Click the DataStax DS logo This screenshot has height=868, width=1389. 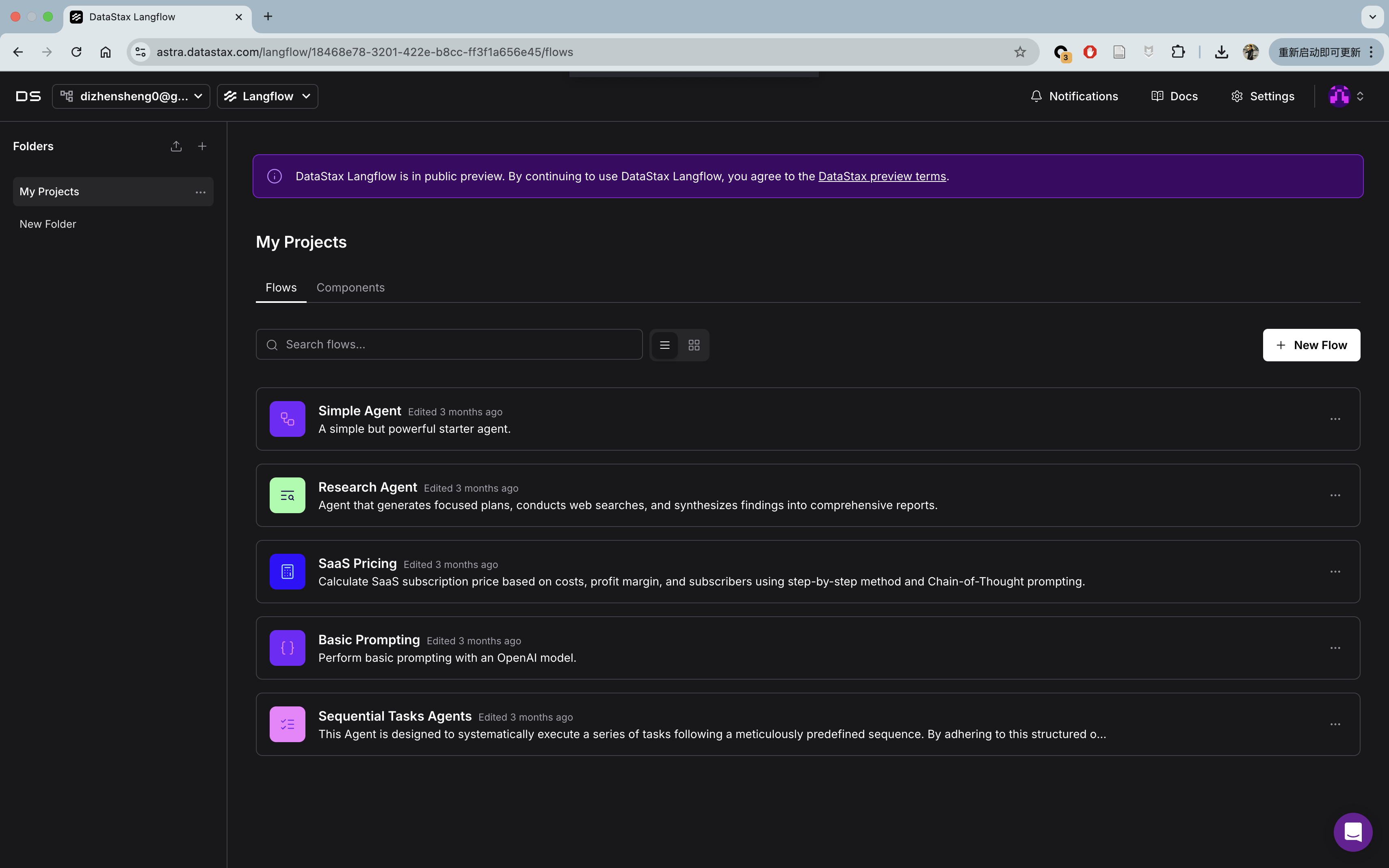28,97
